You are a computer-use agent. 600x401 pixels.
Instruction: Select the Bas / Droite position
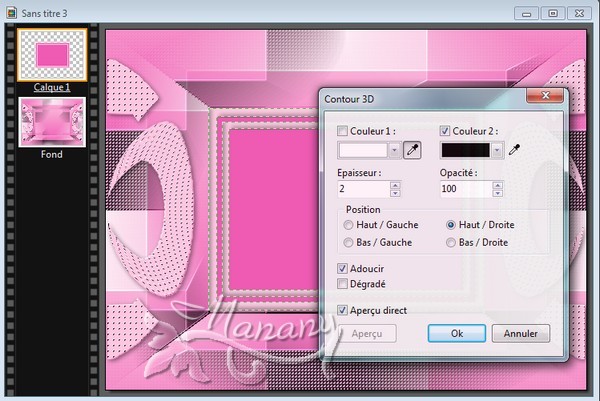(x=451, y=243)
